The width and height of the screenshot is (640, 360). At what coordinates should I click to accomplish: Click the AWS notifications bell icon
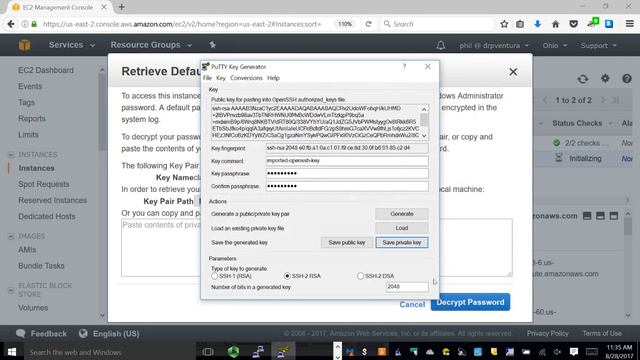[x=440, y=45]
